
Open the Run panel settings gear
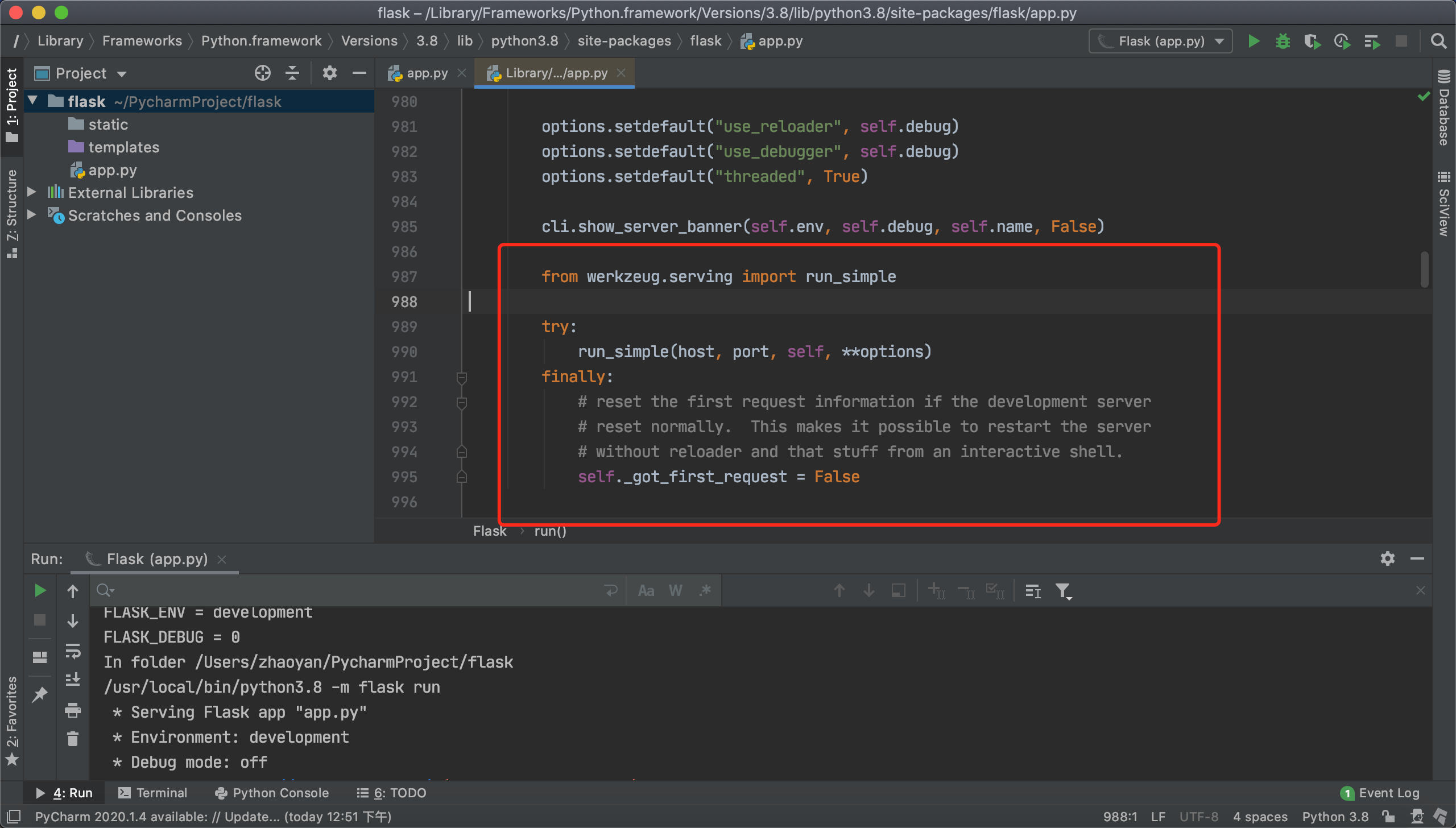(1387, 558)
